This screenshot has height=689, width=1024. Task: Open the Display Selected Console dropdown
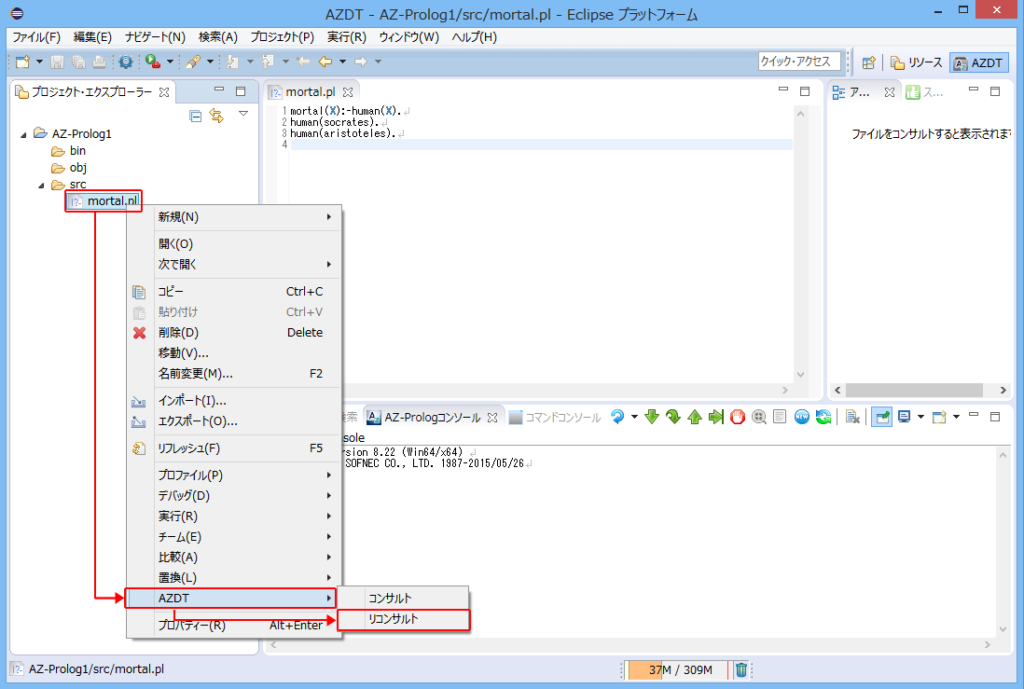[919, 417]
